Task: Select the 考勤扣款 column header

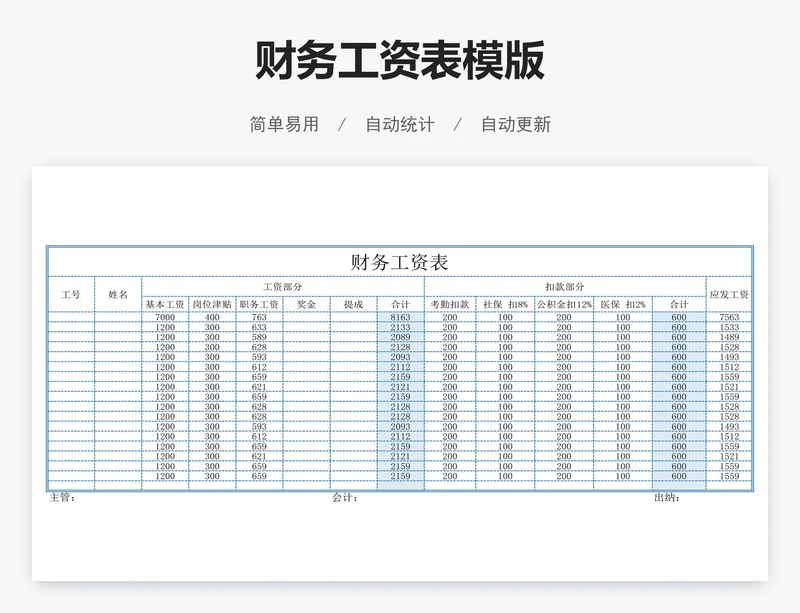Action: coord(449,304)
